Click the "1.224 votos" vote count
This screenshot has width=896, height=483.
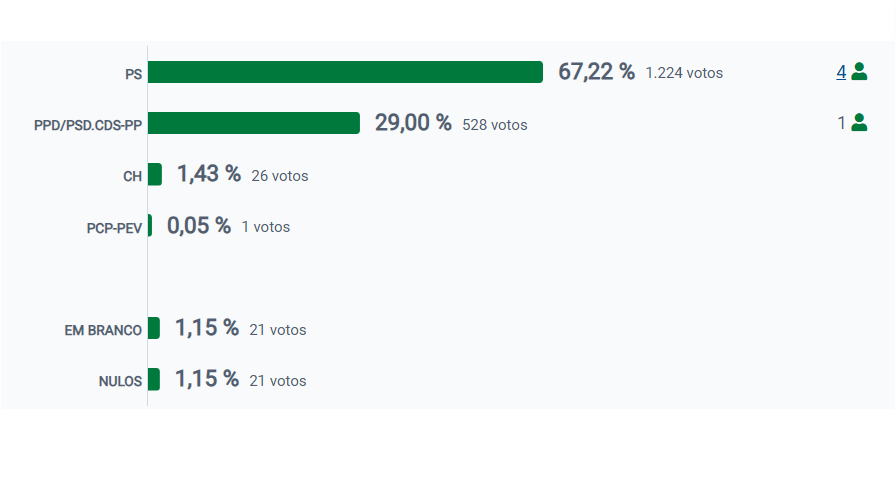click(684, 73)
